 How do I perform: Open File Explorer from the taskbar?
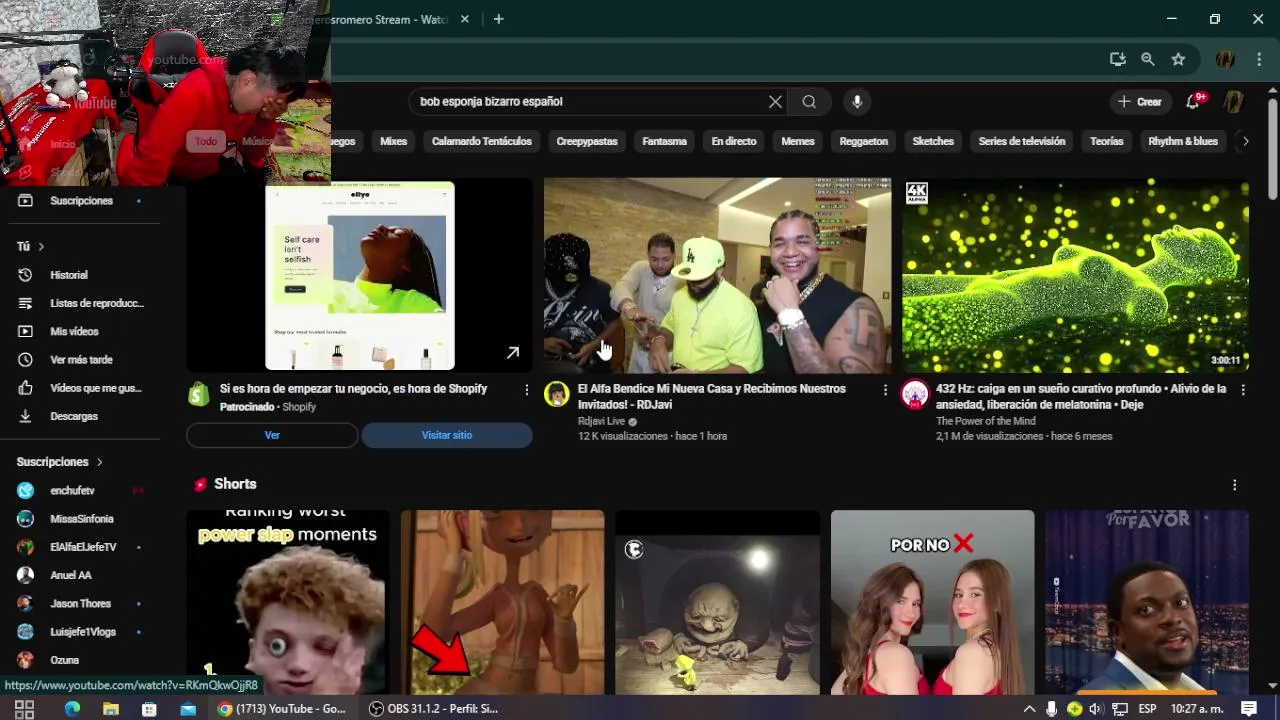click(111, 709)
